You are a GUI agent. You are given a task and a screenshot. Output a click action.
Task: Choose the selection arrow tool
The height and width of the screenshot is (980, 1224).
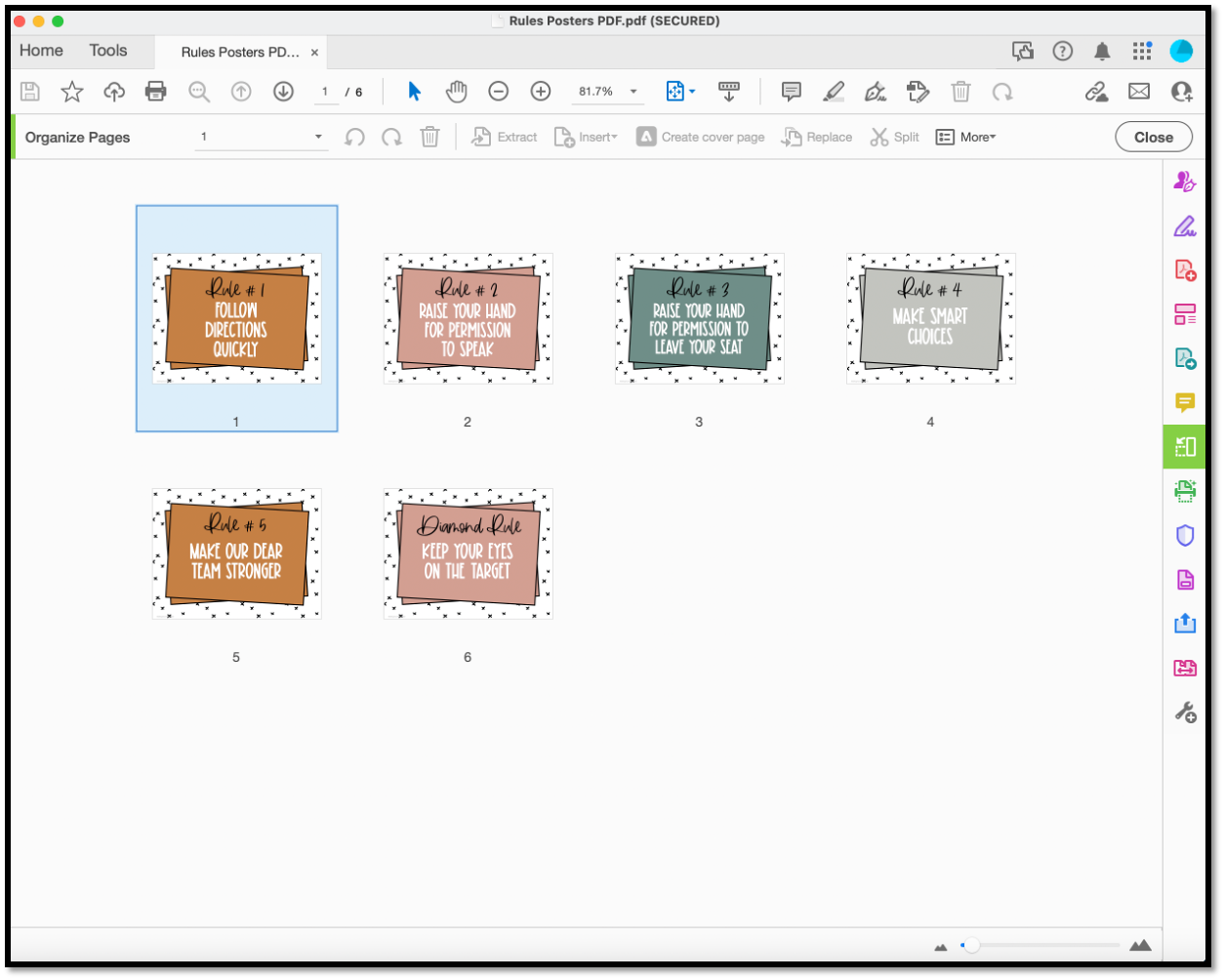[414, 92]
